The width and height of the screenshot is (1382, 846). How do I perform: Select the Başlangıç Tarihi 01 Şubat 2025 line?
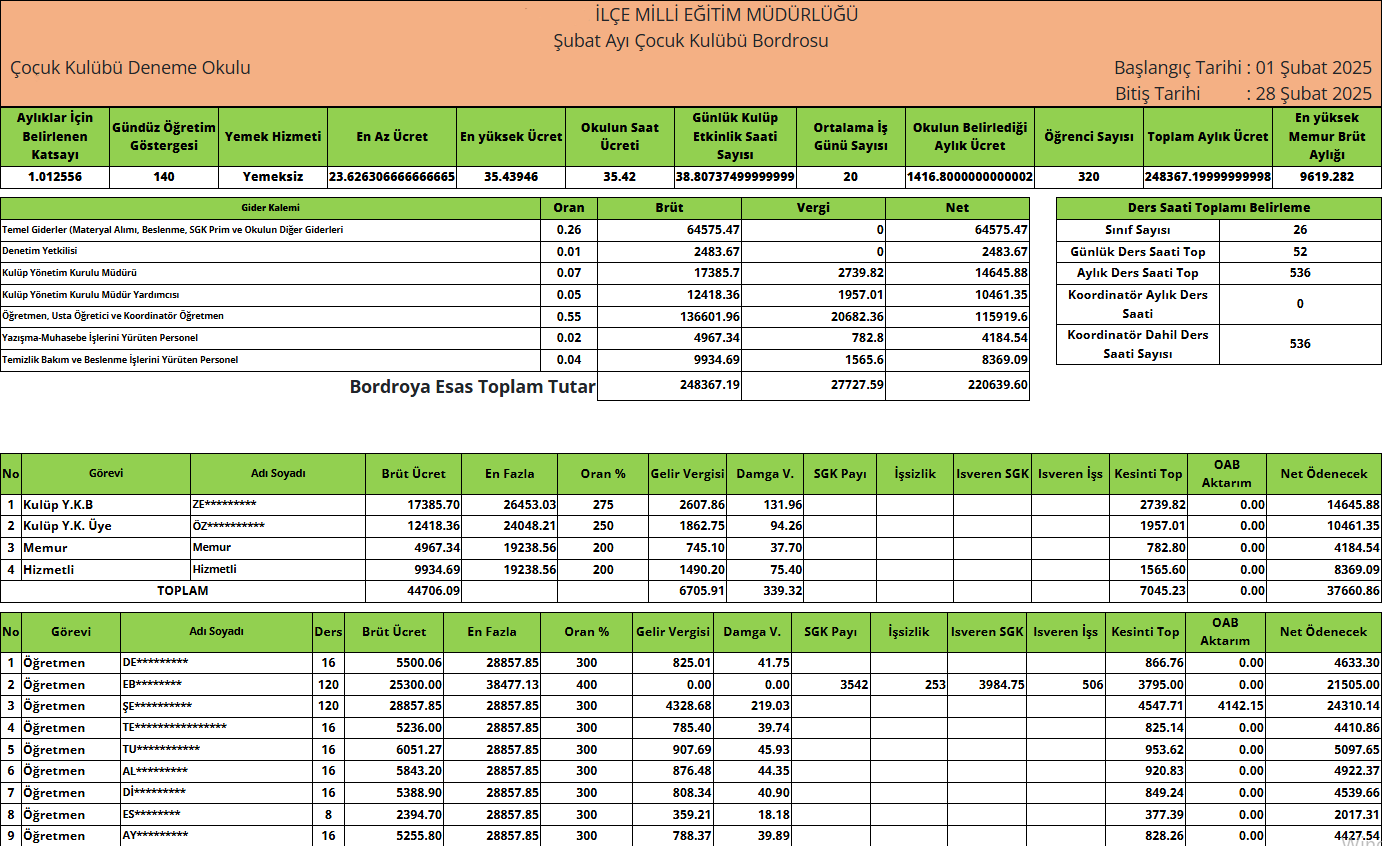pos(1243,68)
